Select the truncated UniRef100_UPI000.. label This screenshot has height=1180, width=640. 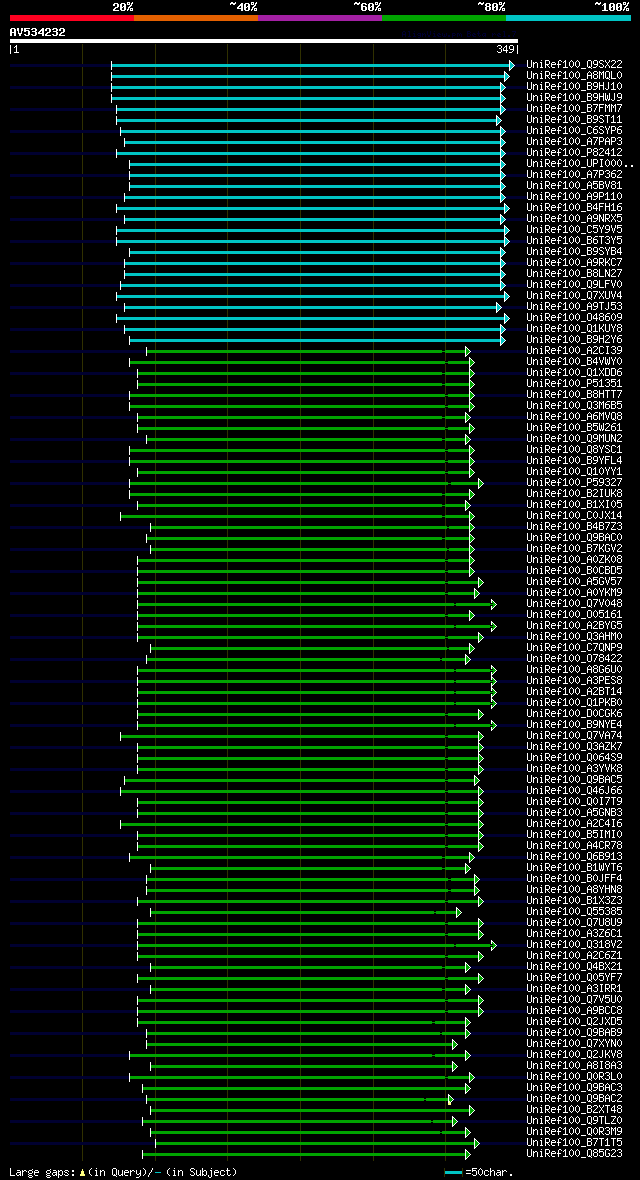(581, 163)
